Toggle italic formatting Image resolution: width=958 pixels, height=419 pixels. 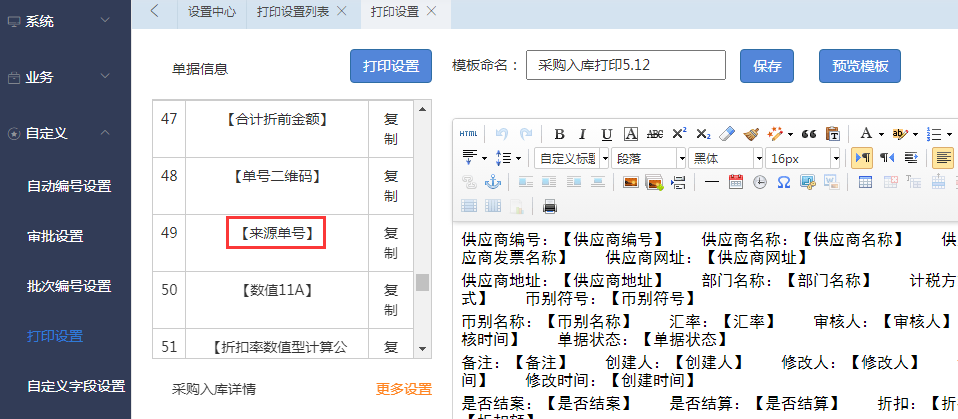pos(583,134)
